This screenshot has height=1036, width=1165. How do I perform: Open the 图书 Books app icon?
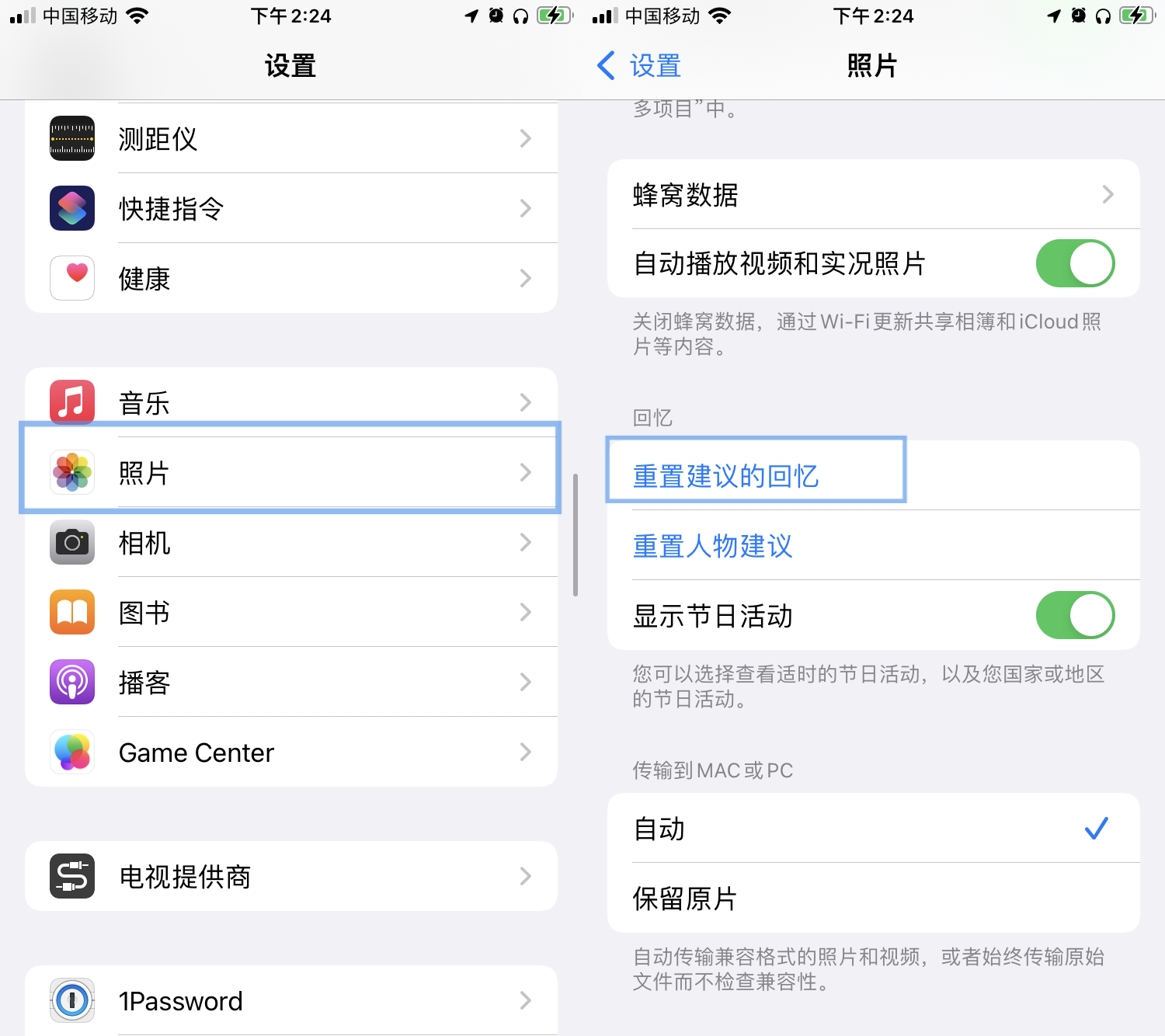click(x=72, y=612)
